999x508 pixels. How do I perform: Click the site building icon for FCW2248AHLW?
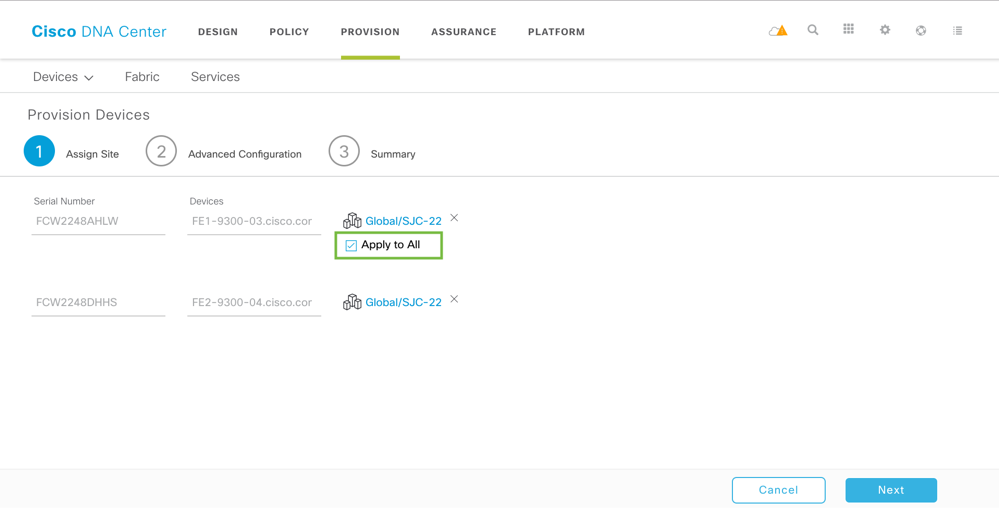tap(352, 221)
